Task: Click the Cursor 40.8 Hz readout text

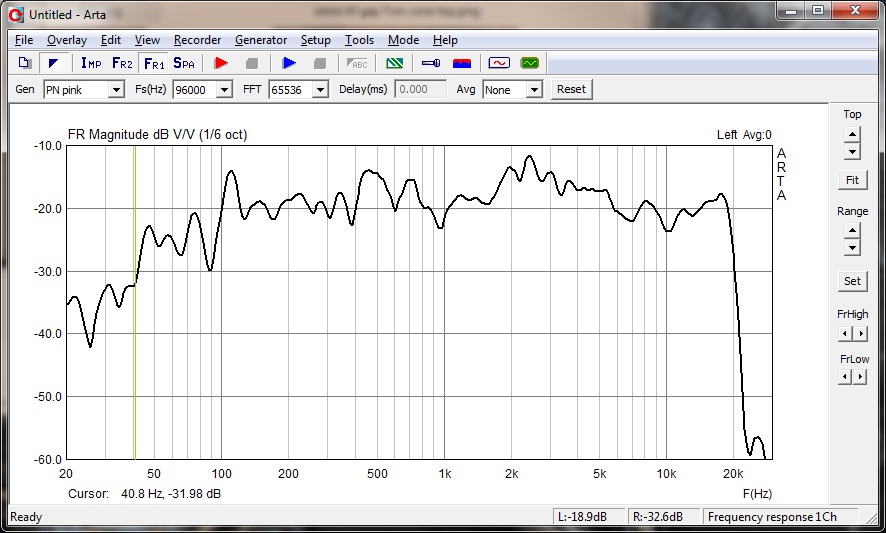Action: coord(144,493)
